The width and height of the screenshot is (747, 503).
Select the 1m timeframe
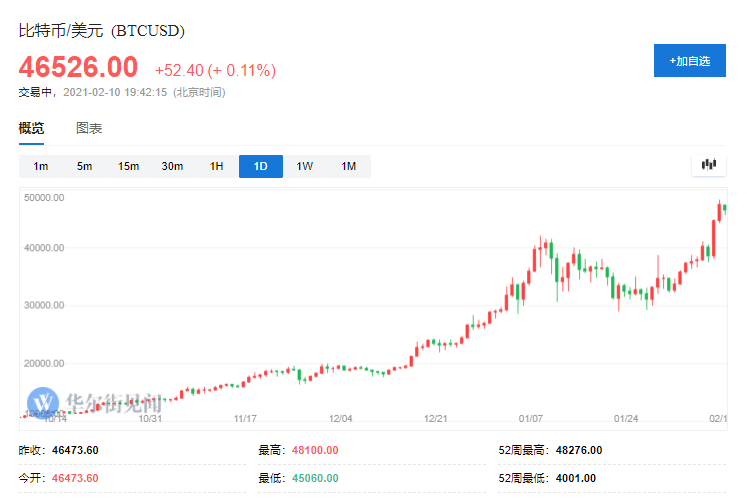[x=41, y=167]
